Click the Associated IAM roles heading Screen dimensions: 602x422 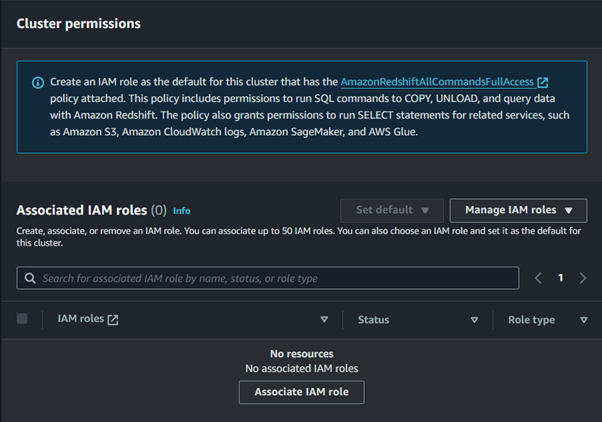[x=82, y=210]
